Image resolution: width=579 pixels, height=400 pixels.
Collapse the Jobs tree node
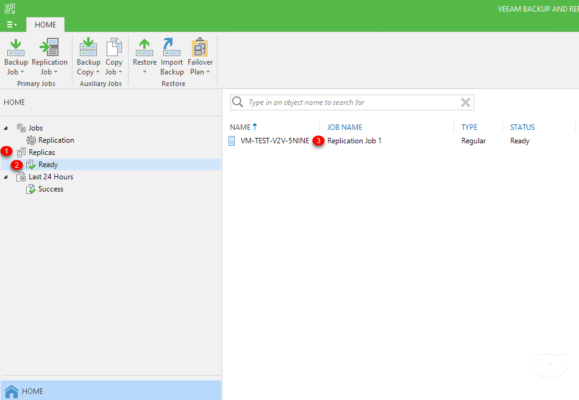pos(6,128)
